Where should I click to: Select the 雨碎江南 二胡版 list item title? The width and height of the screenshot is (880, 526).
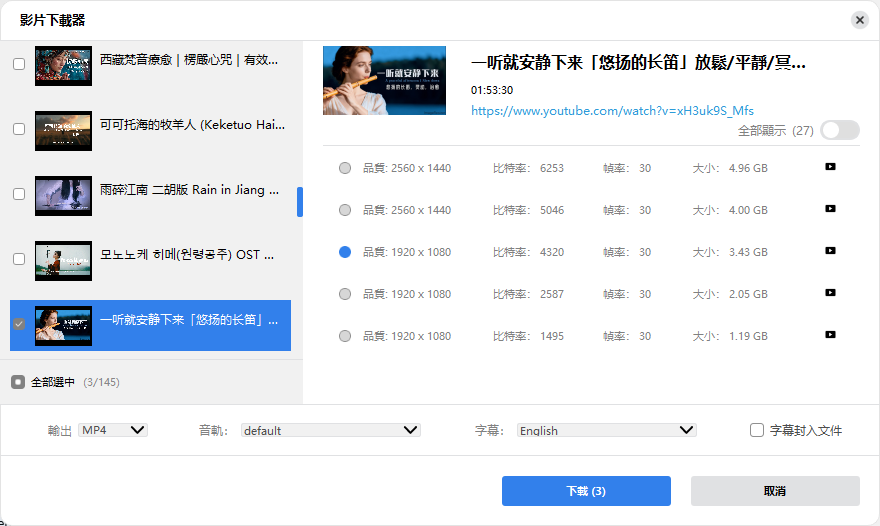189,190
